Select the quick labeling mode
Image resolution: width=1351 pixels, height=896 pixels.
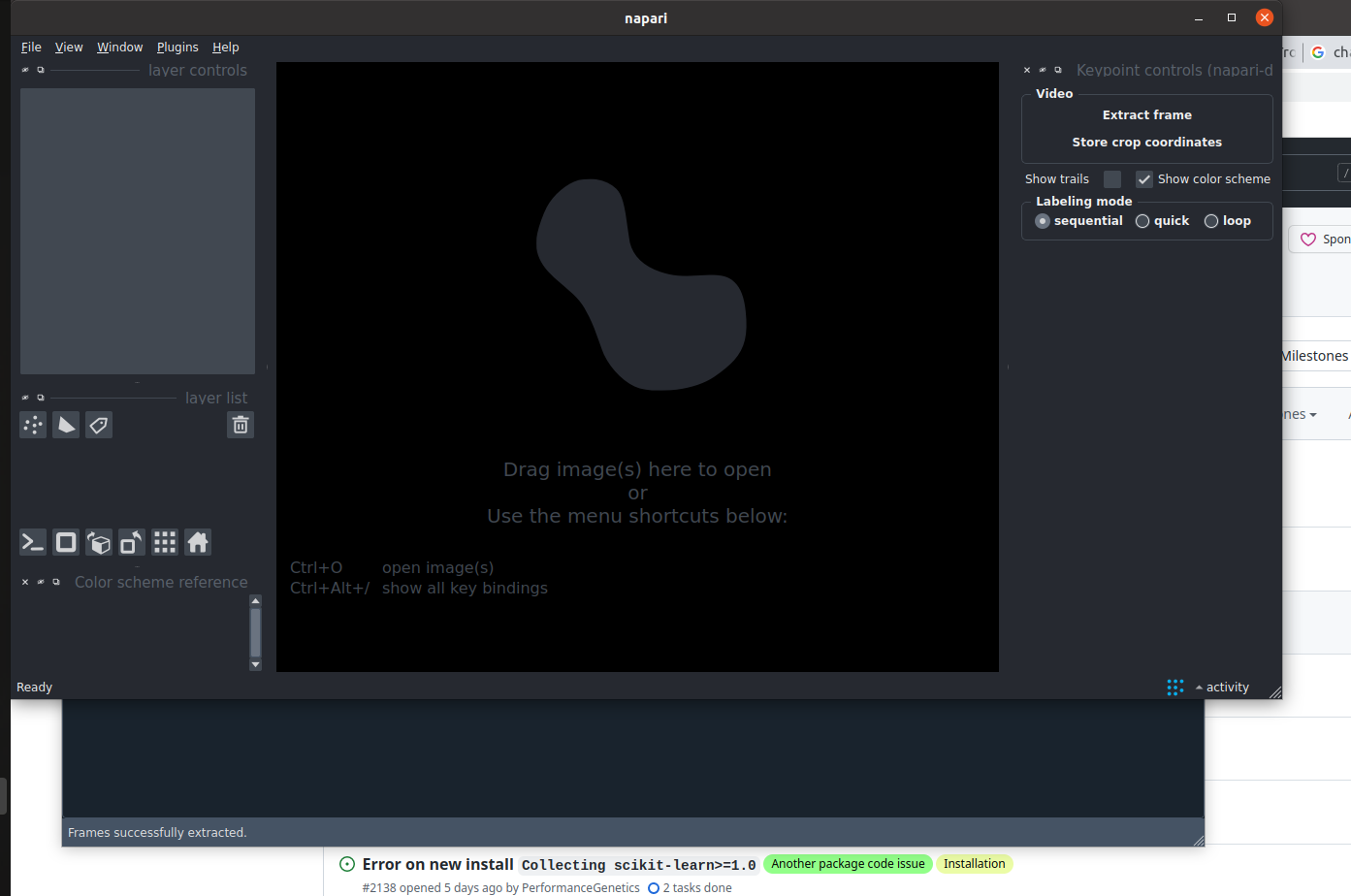click(x=1141, y=220)
